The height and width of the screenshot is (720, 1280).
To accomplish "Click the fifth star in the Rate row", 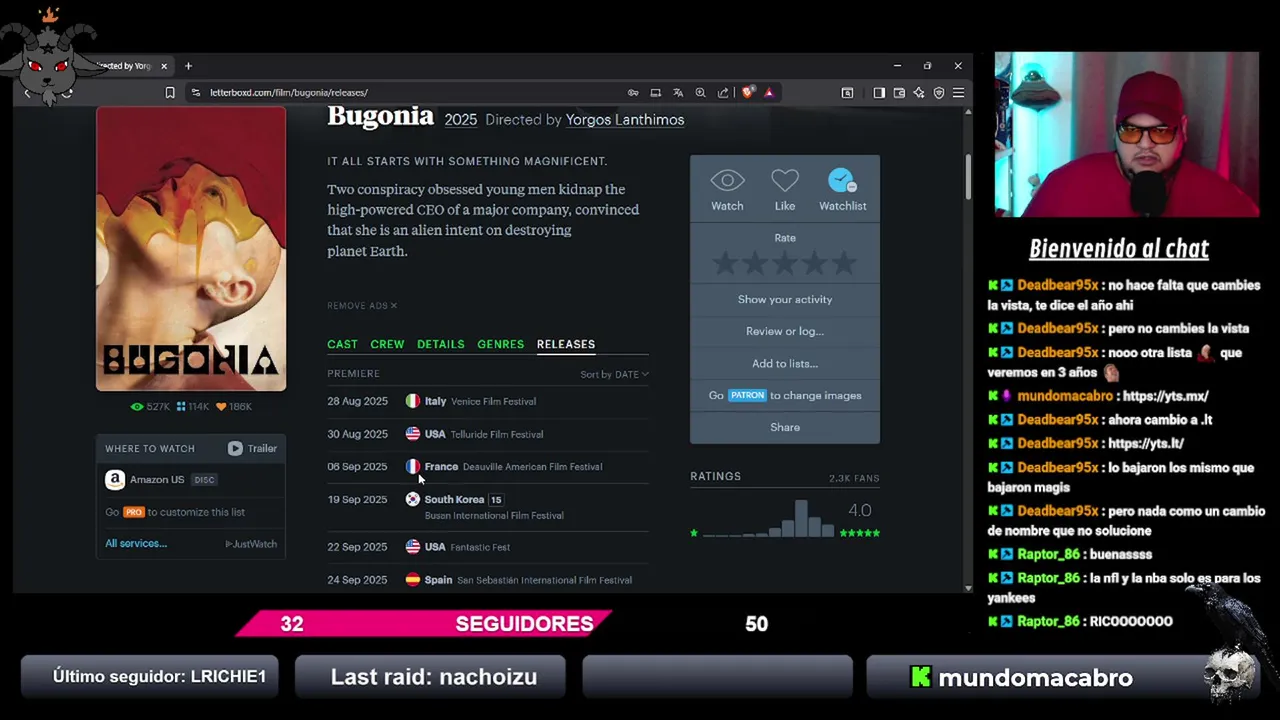I will pyautogui.click(x=844, y=263).
